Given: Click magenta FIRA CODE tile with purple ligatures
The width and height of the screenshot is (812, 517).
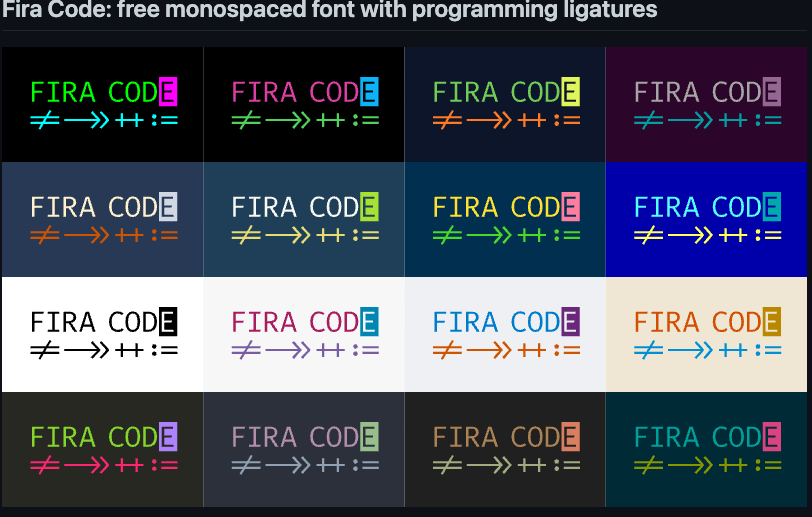Looking at the screenshot, I should tap(304, 334).
